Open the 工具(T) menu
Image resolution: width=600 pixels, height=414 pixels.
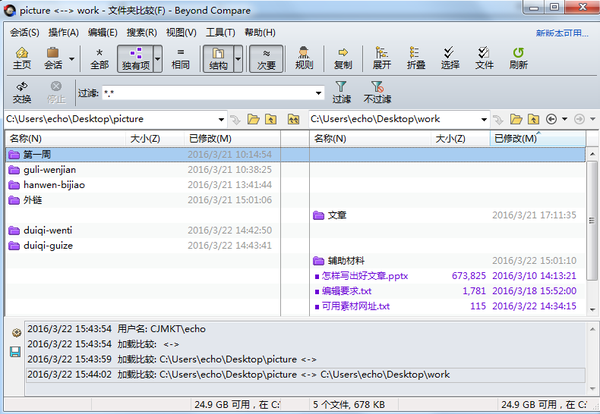coord(220,33)
